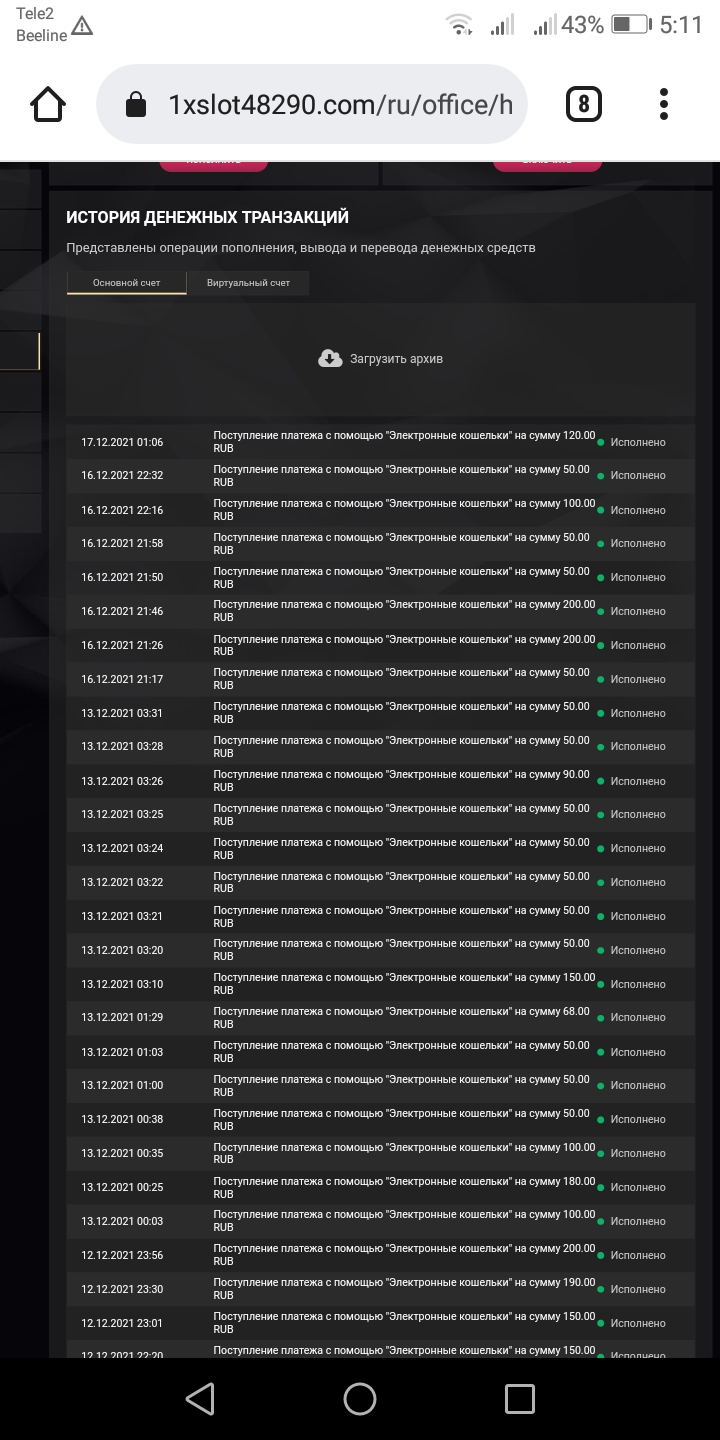Tap the highlighted left sidebar menu item
Screen dimensions: 720x1440
[x=20, y=352]
